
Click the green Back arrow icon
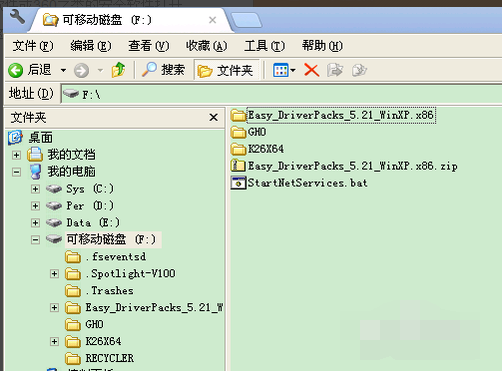click(16, 70)
